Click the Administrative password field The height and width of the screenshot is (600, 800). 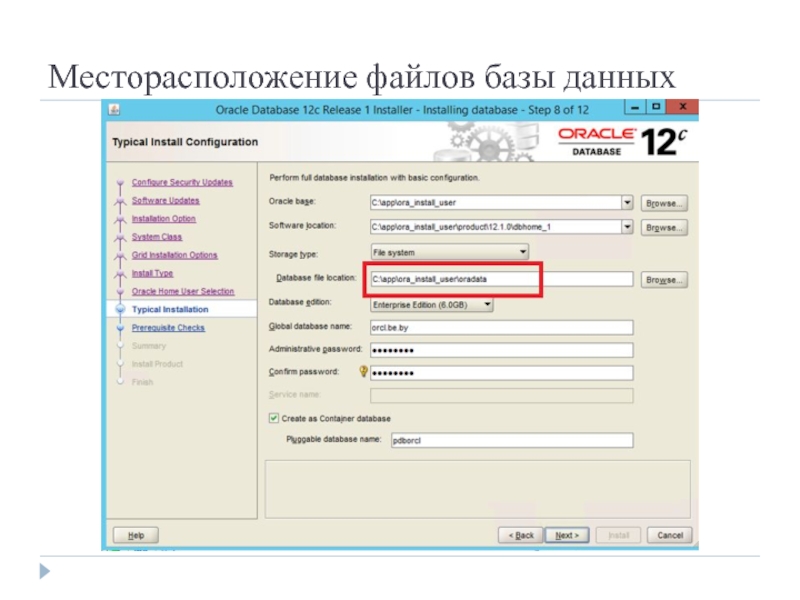coord(502,350)
